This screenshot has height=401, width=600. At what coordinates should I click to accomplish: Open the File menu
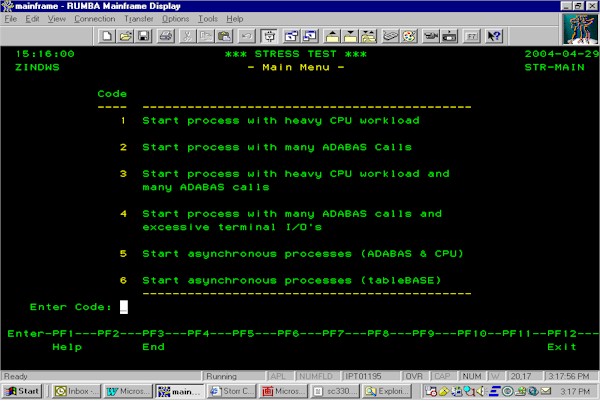pos(11,19)
